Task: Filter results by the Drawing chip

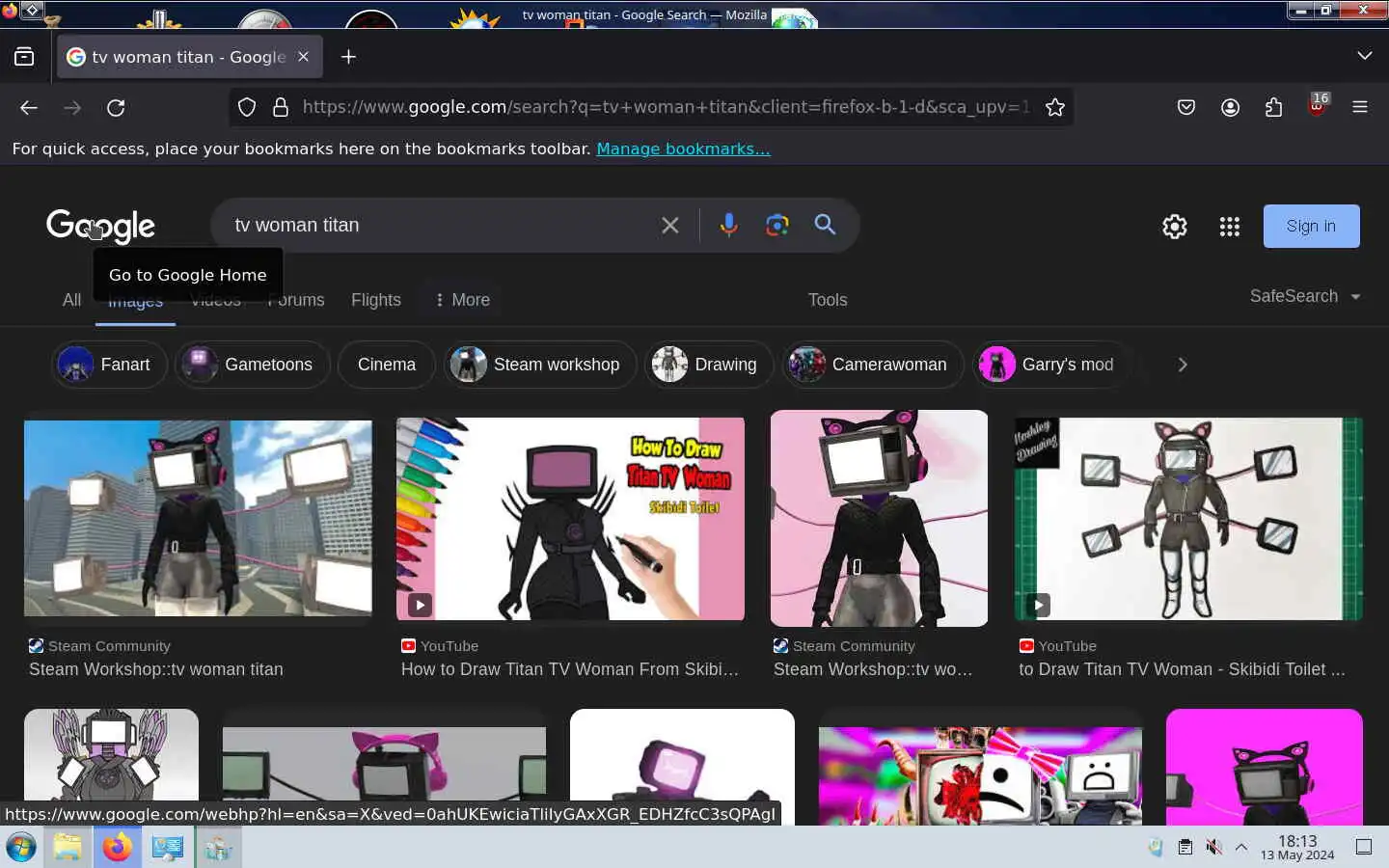Action: coord(709,365)
